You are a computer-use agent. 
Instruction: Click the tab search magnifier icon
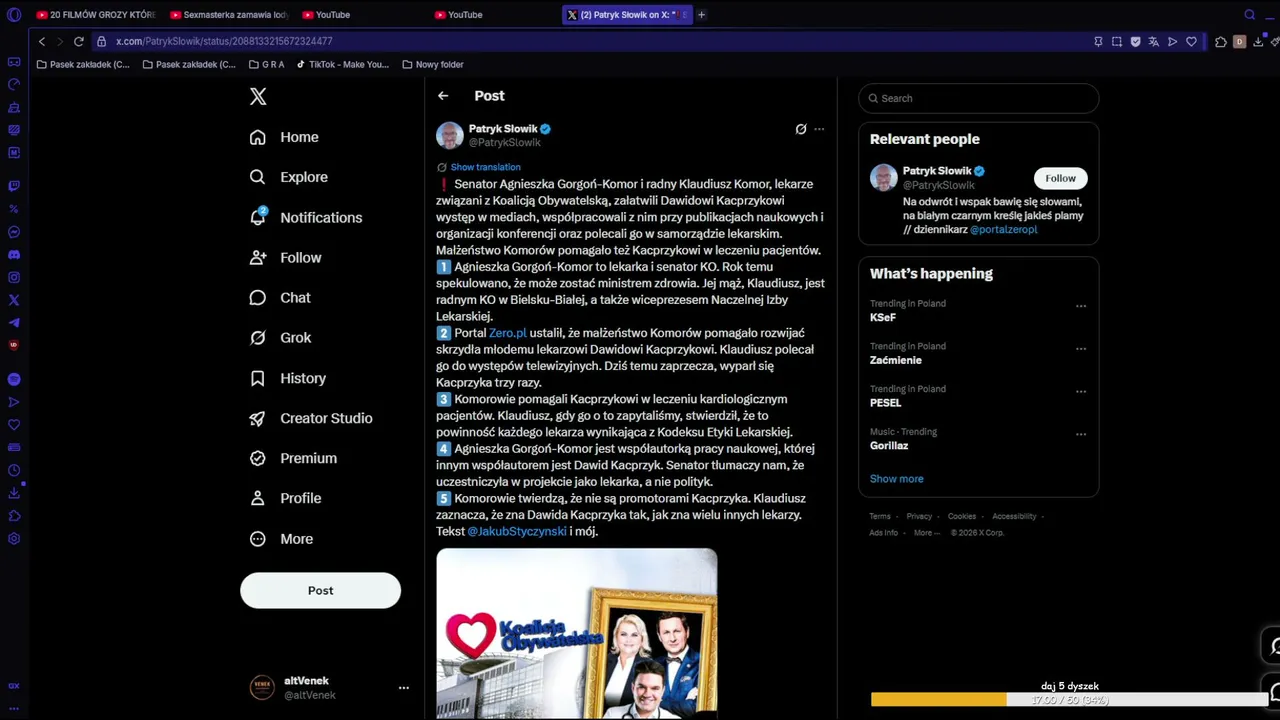click(1249, 15)
